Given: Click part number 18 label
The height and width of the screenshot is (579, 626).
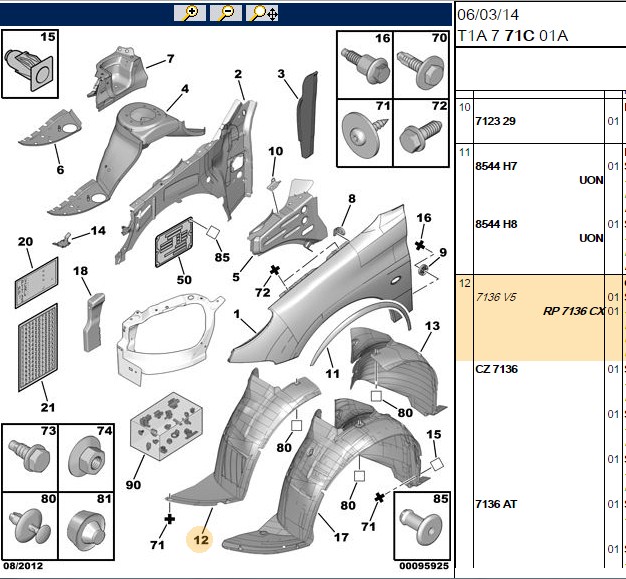Looking at the screenshot, I should click(80, 271).
